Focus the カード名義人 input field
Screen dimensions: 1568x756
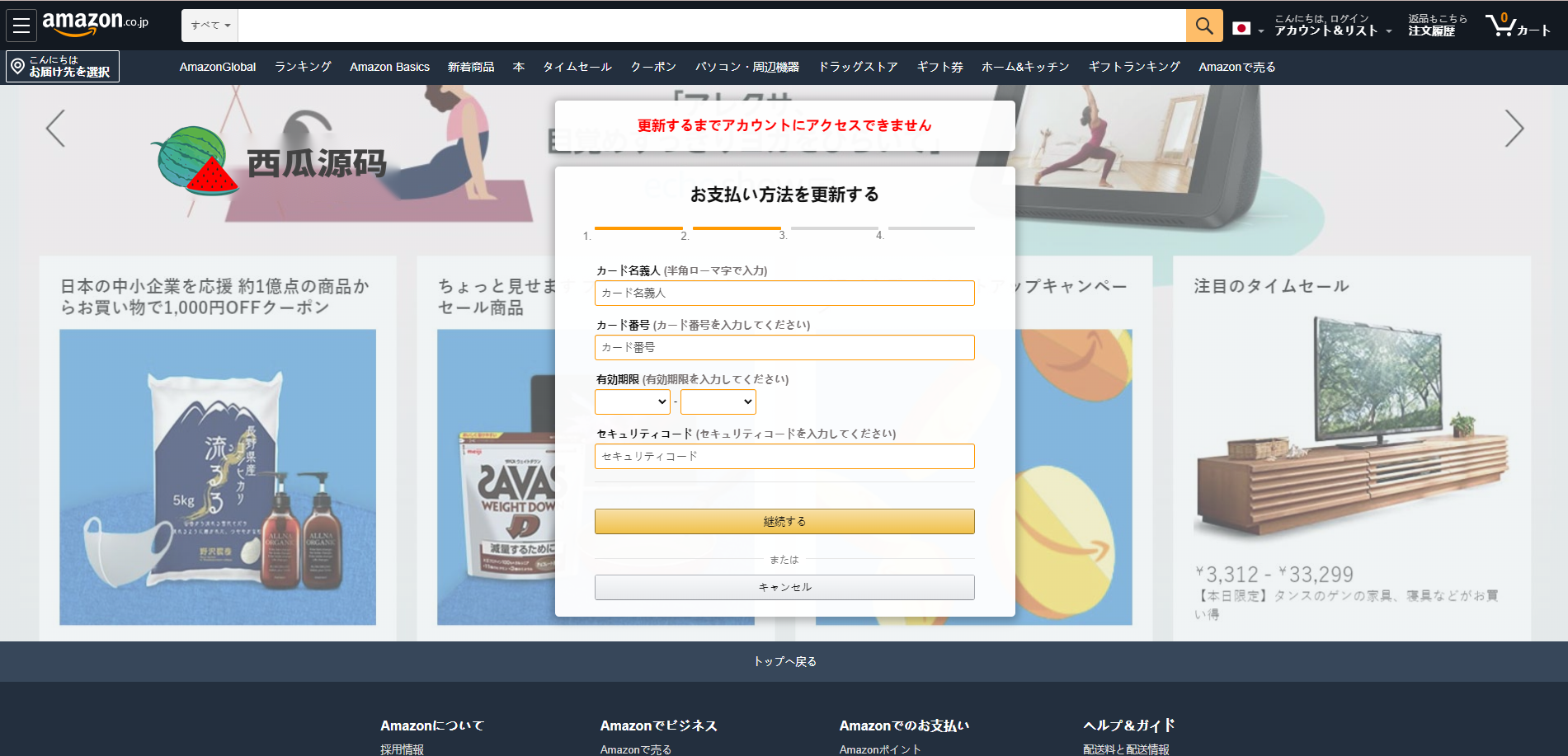(784, 293)
